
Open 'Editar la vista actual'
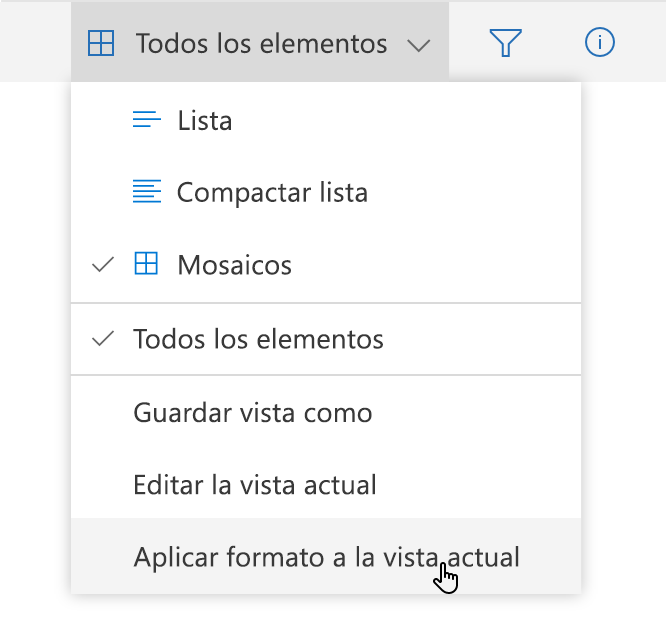click(x=254, y=485)
